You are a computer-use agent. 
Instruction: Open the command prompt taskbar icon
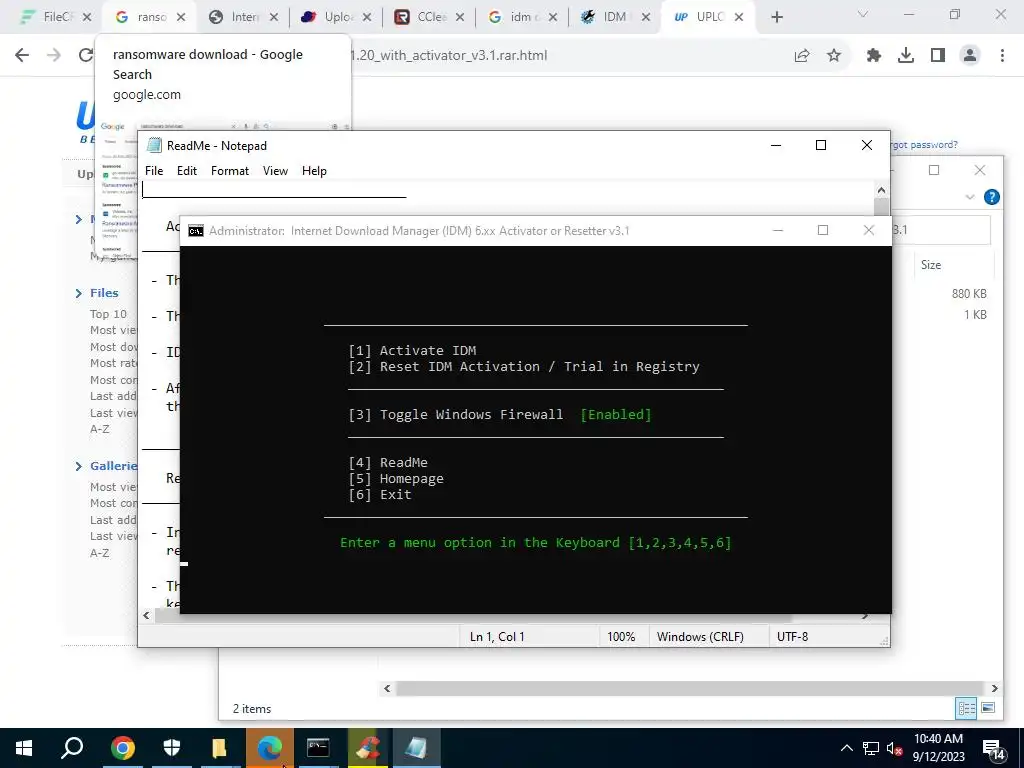pyautogui.click(x=318, y=748)
